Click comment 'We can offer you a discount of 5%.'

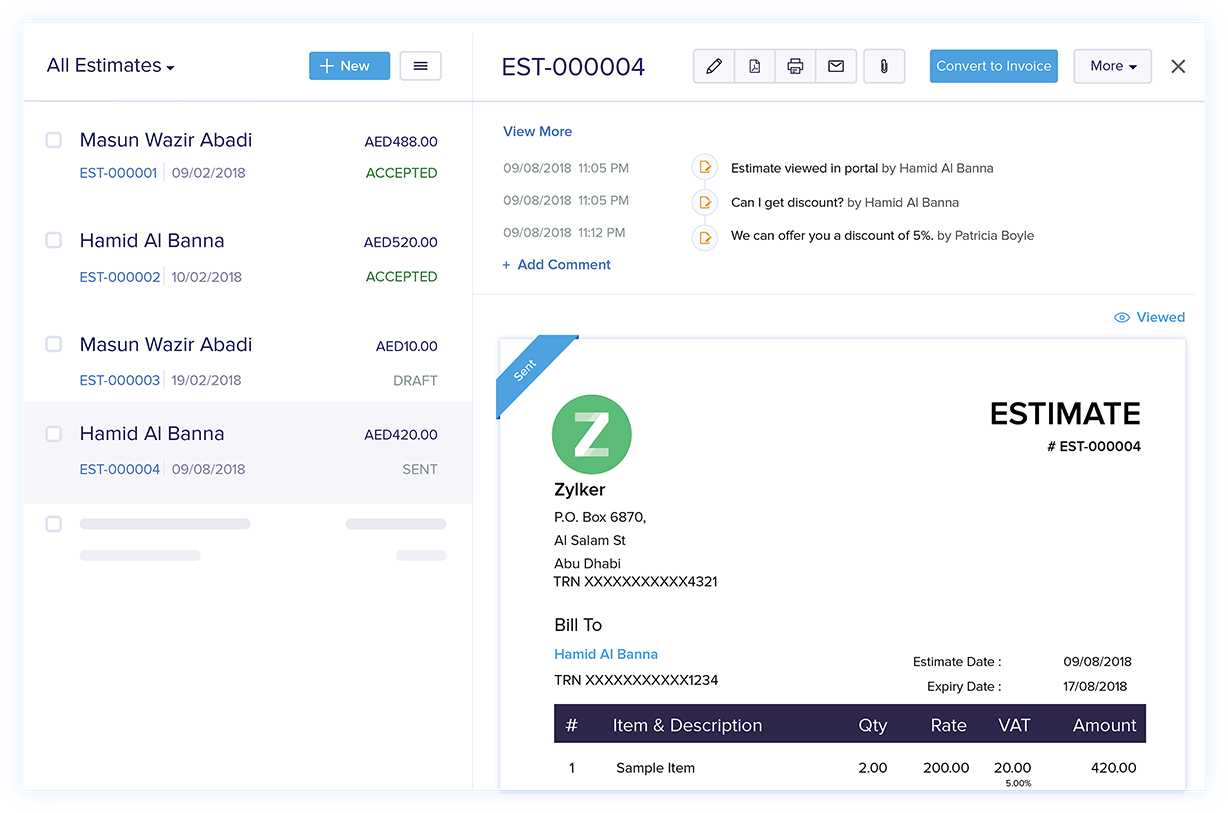[832, 236]
